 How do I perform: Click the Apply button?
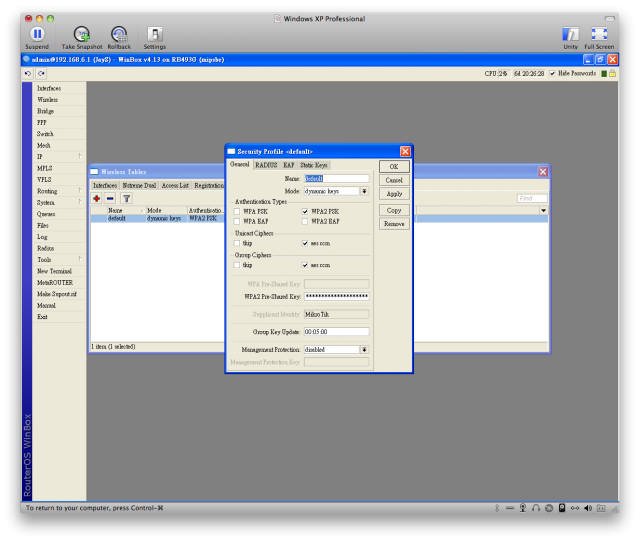[x=394, y=194]
